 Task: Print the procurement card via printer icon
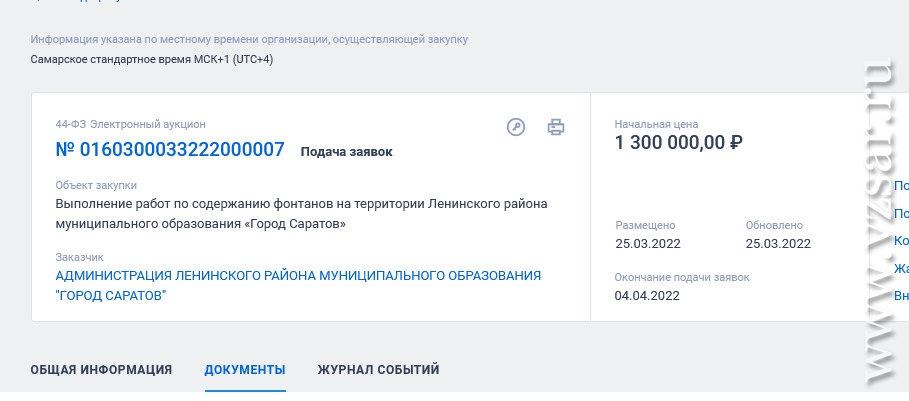coord(556,127)
